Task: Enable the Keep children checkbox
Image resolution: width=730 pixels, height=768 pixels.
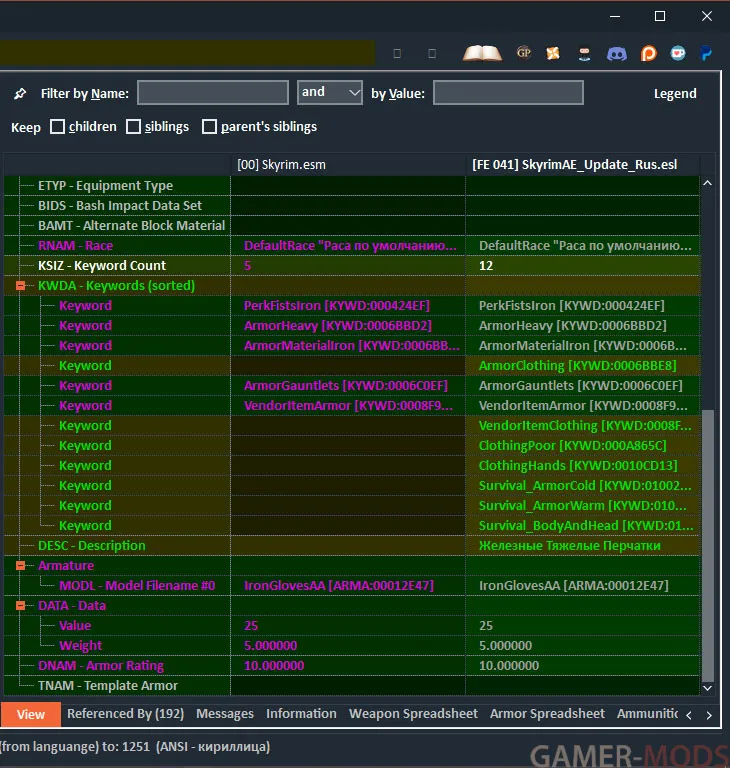Action: 58,127
